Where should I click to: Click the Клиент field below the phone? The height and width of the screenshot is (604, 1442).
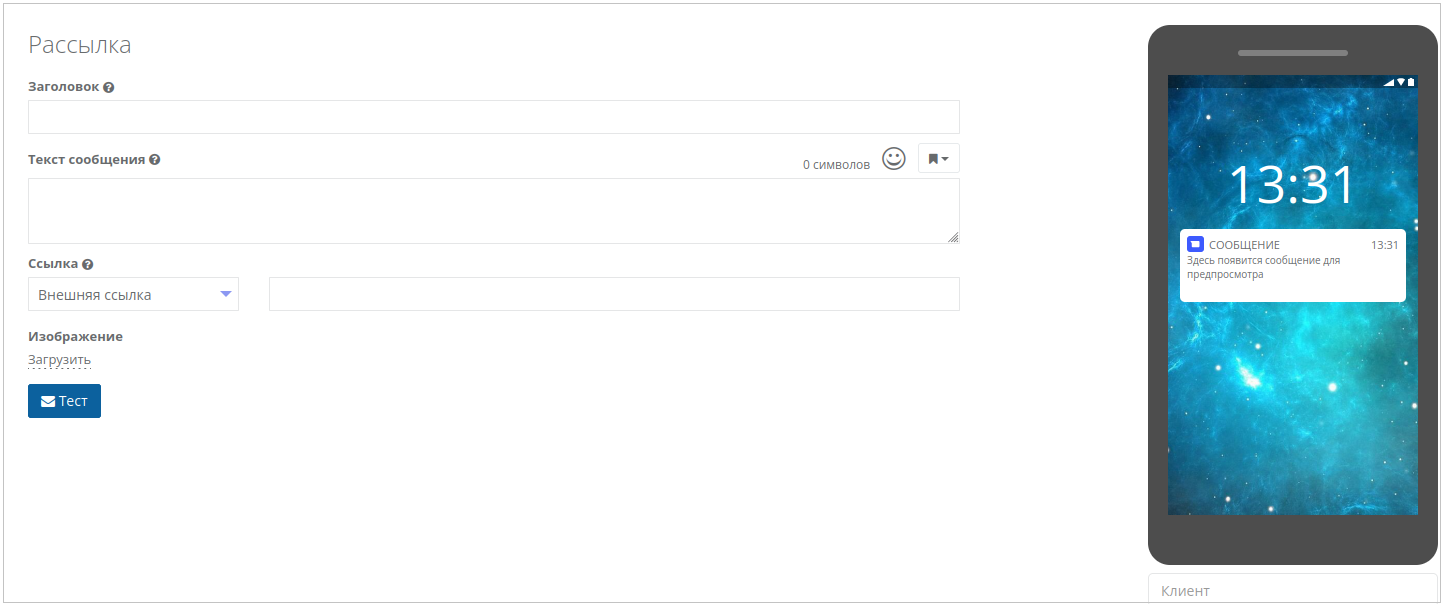(x=1292, y=590)
